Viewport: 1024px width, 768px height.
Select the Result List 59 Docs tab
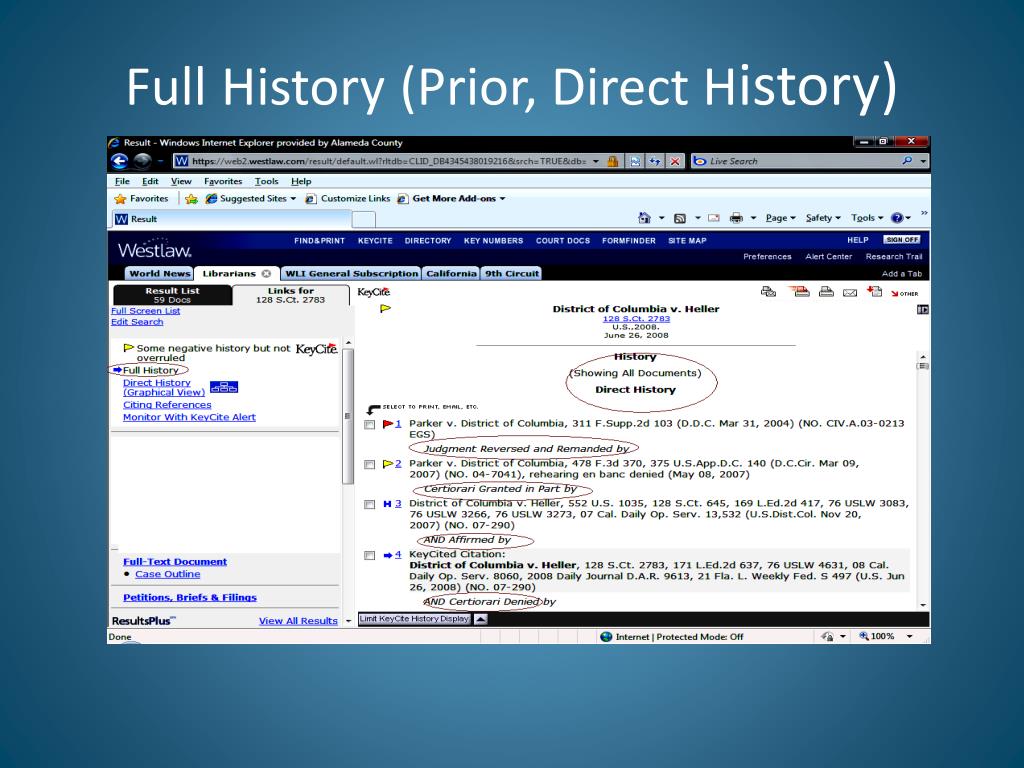172,295
